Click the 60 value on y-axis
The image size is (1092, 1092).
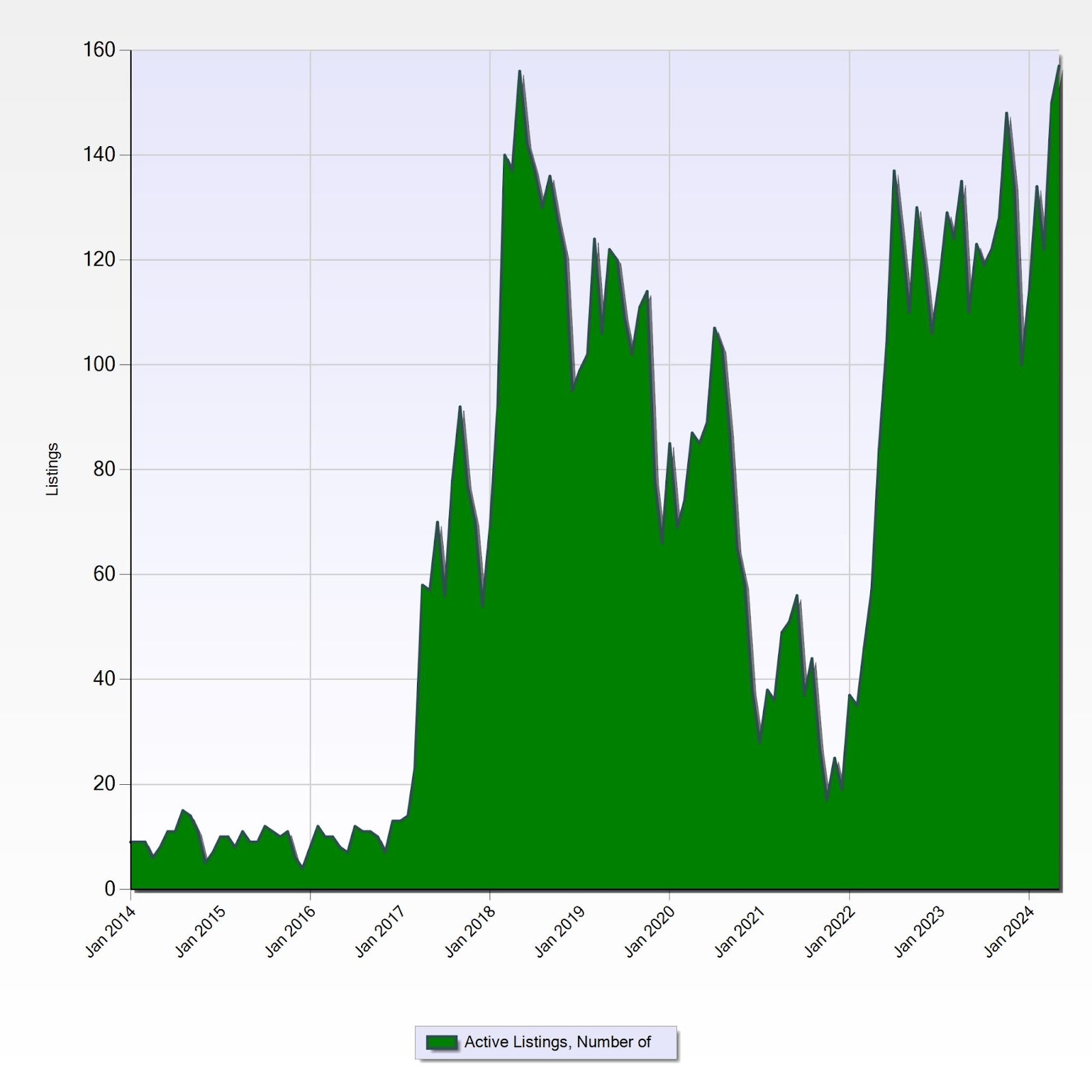point(104,574)
